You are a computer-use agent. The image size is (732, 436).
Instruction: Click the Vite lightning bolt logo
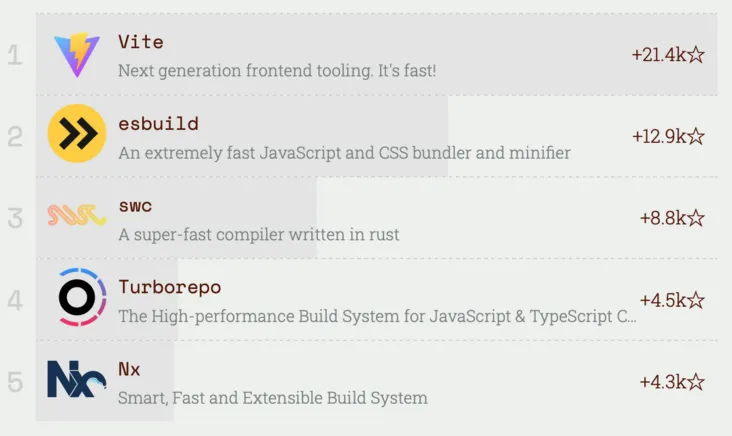(x=77, y=54)
